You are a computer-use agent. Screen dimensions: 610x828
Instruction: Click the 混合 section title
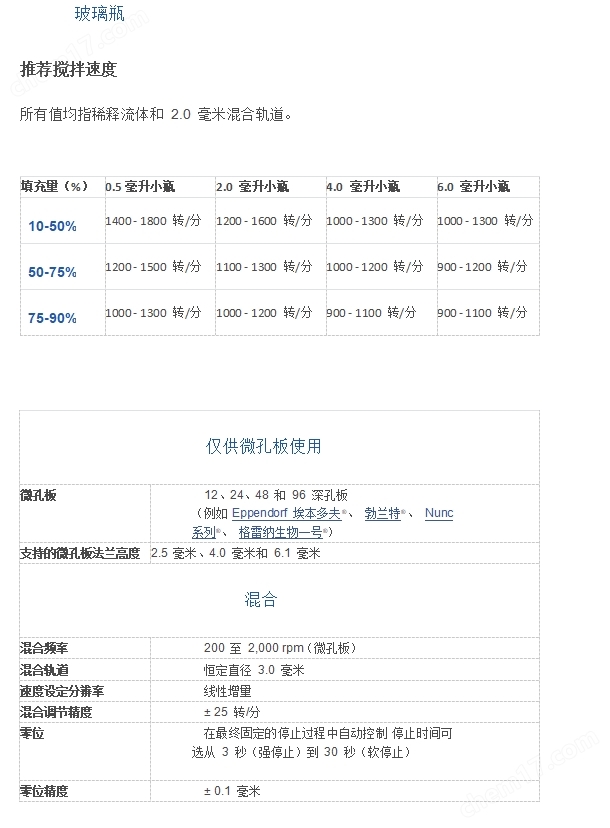(261, 599)
